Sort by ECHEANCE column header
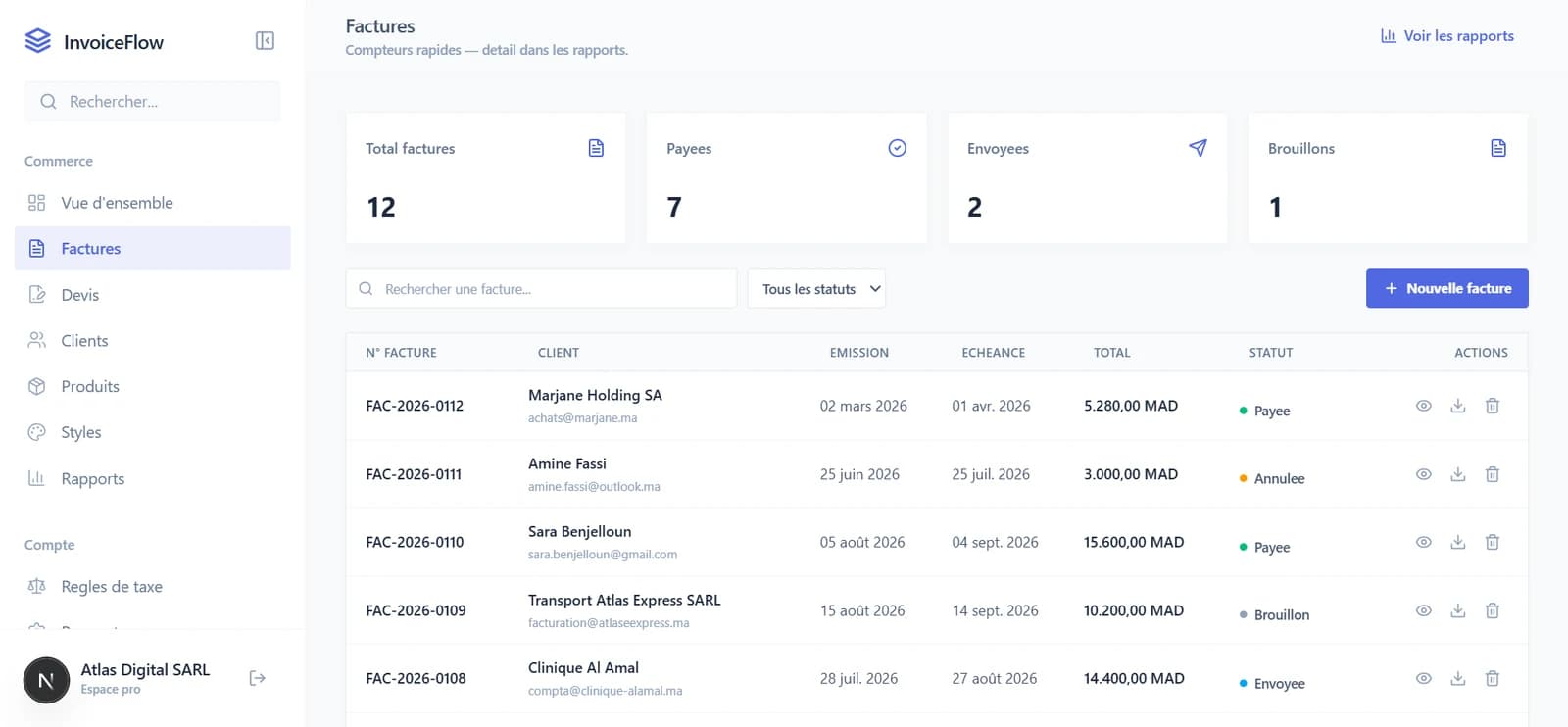The width and height of the screenshot is (1568, 727). pos(994,353)
